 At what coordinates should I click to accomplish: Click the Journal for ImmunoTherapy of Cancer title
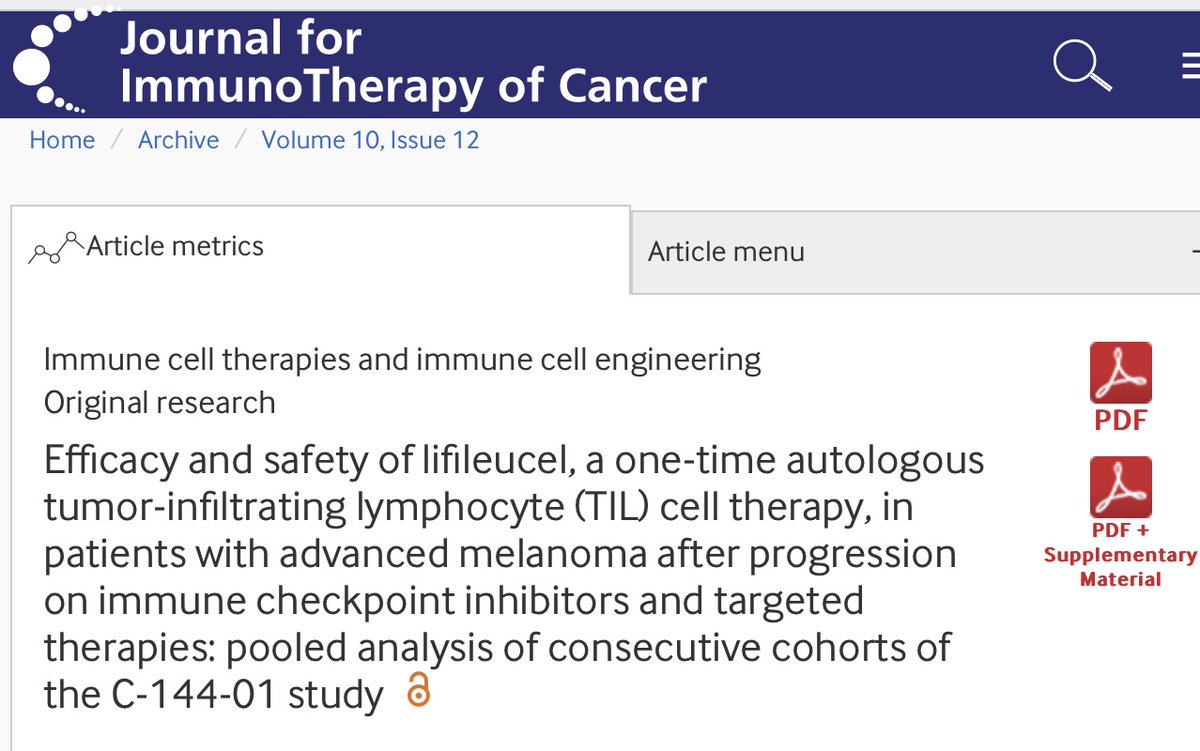[412, 62]
